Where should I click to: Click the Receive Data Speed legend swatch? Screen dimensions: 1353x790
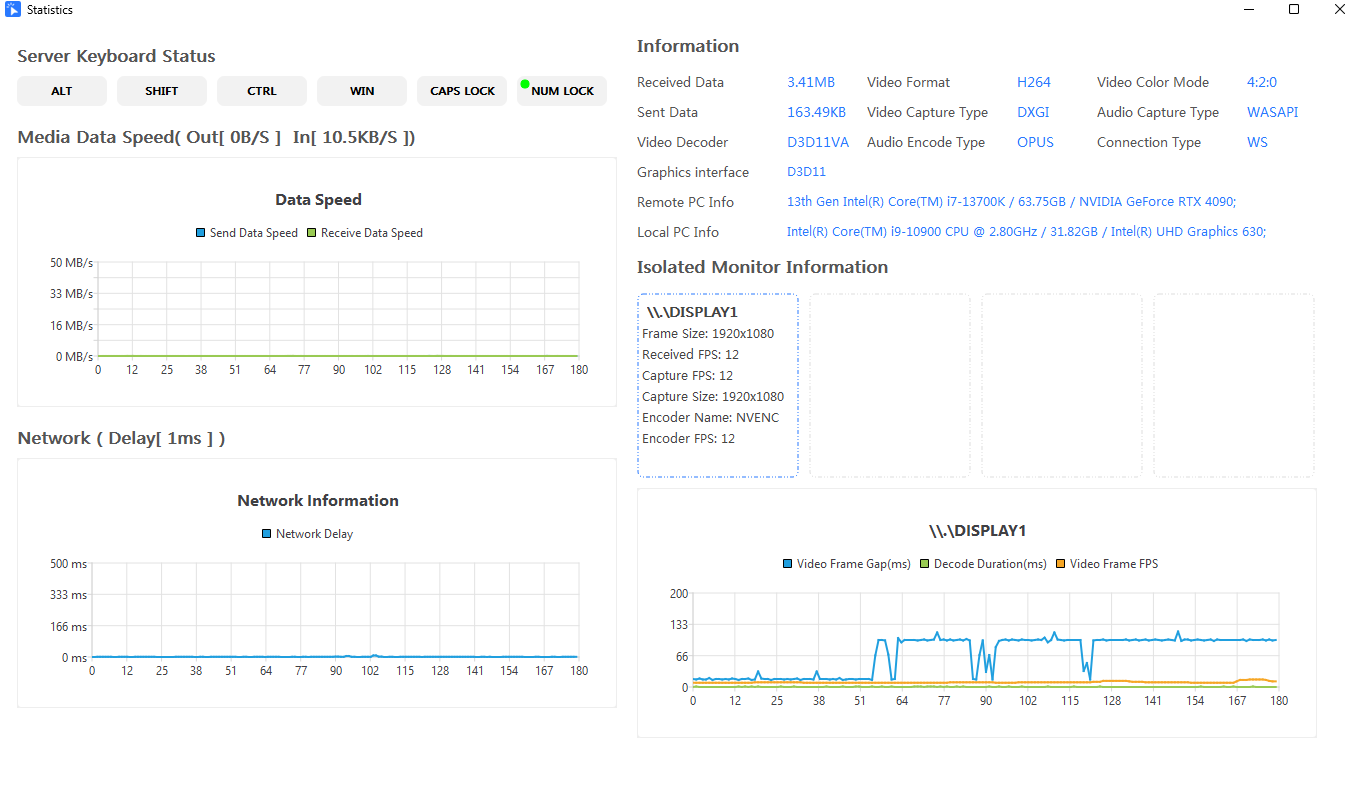[x=312, y=233]
